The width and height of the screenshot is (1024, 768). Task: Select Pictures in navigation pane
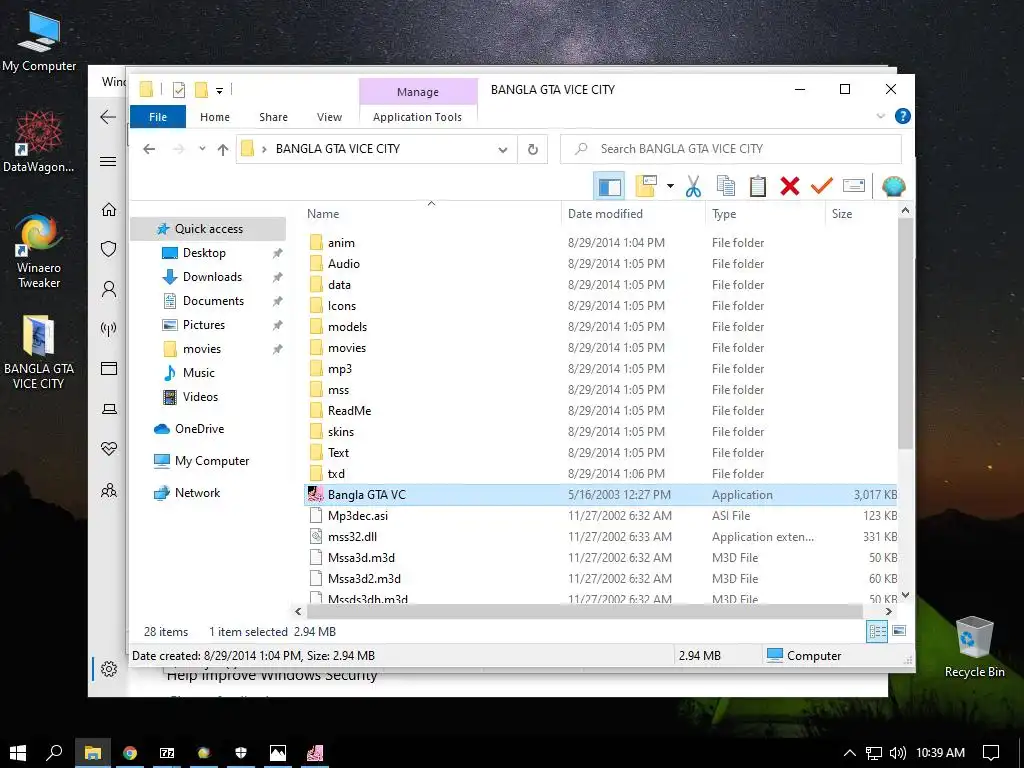point(203,325)
